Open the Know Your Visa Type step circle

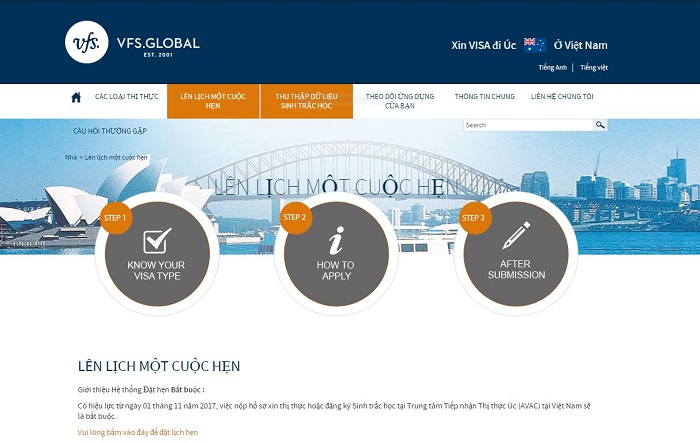pyautogui.click(x=157, y=254)
